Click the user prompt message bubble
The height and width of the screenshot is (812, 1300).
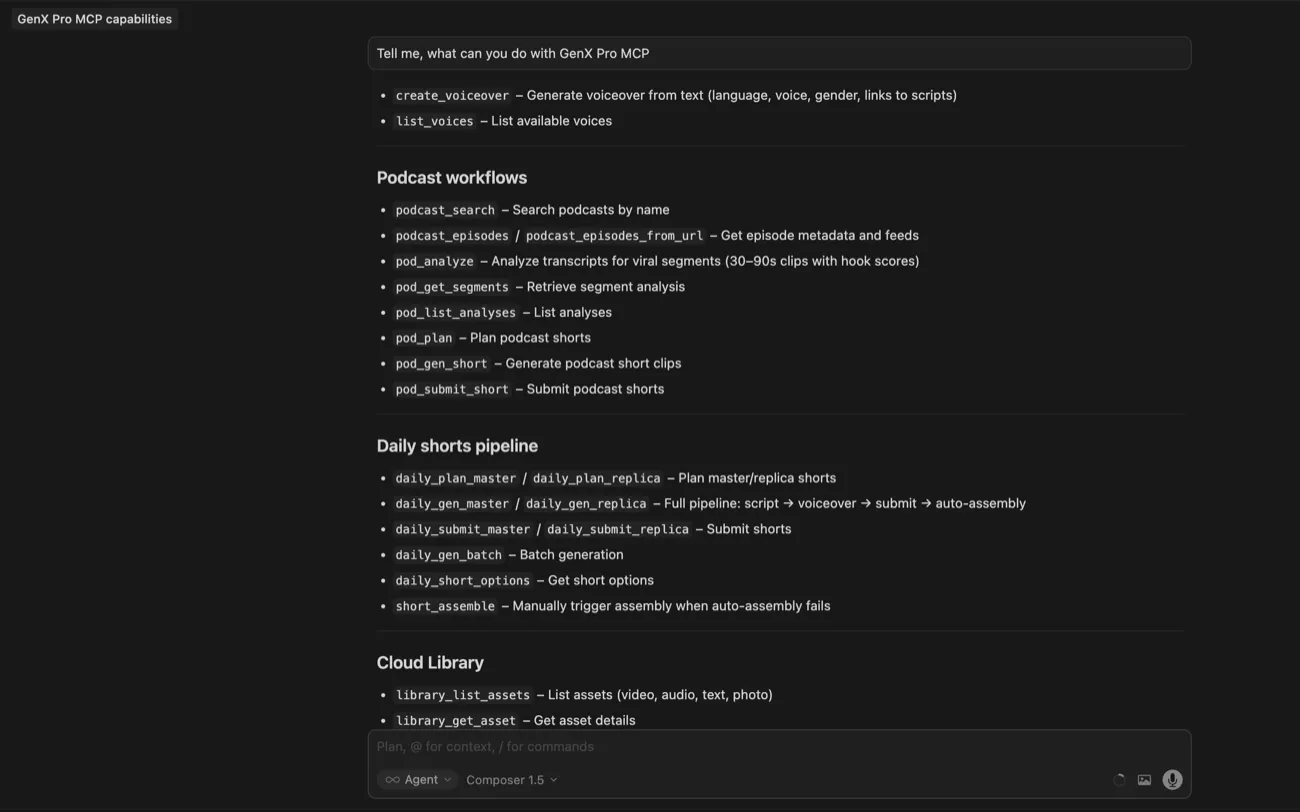point(779,54)
